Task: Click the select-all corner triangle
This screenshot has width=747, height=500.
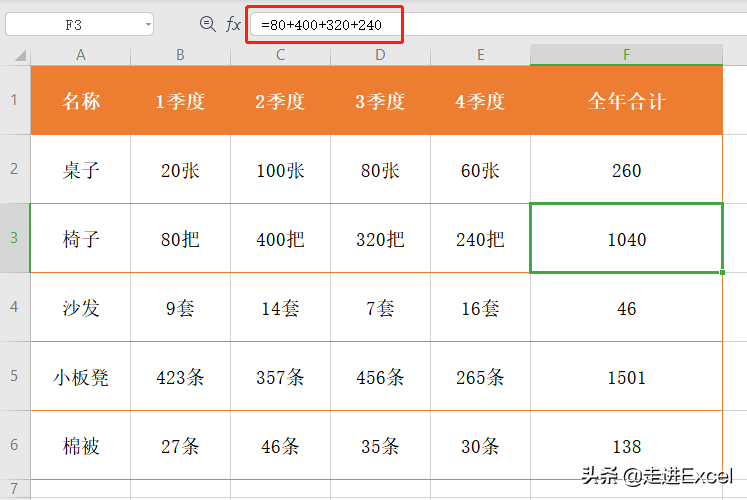Action: point(20,56)
